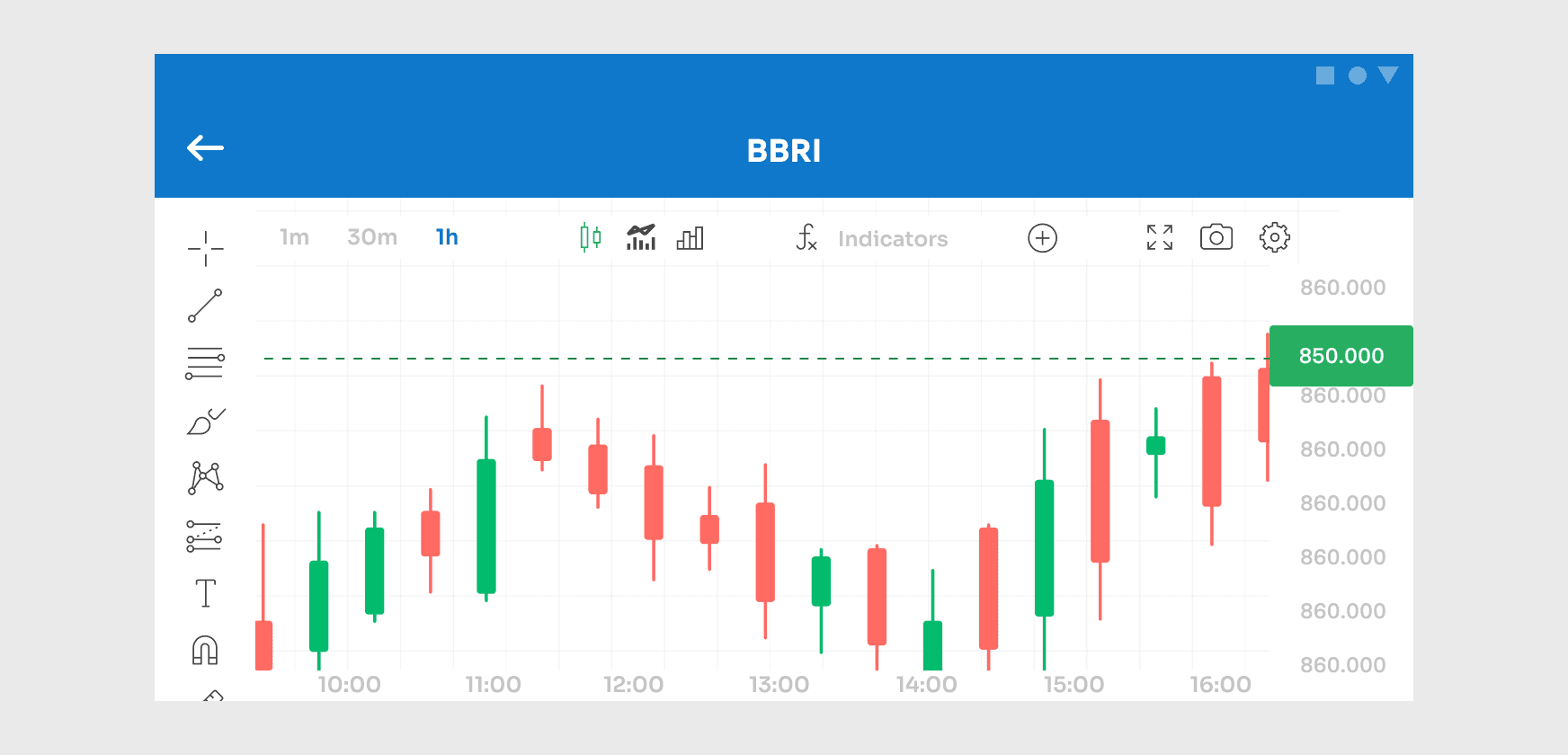Select the 1m timeframe
The image size is (1568, 755).
(294, 237)
